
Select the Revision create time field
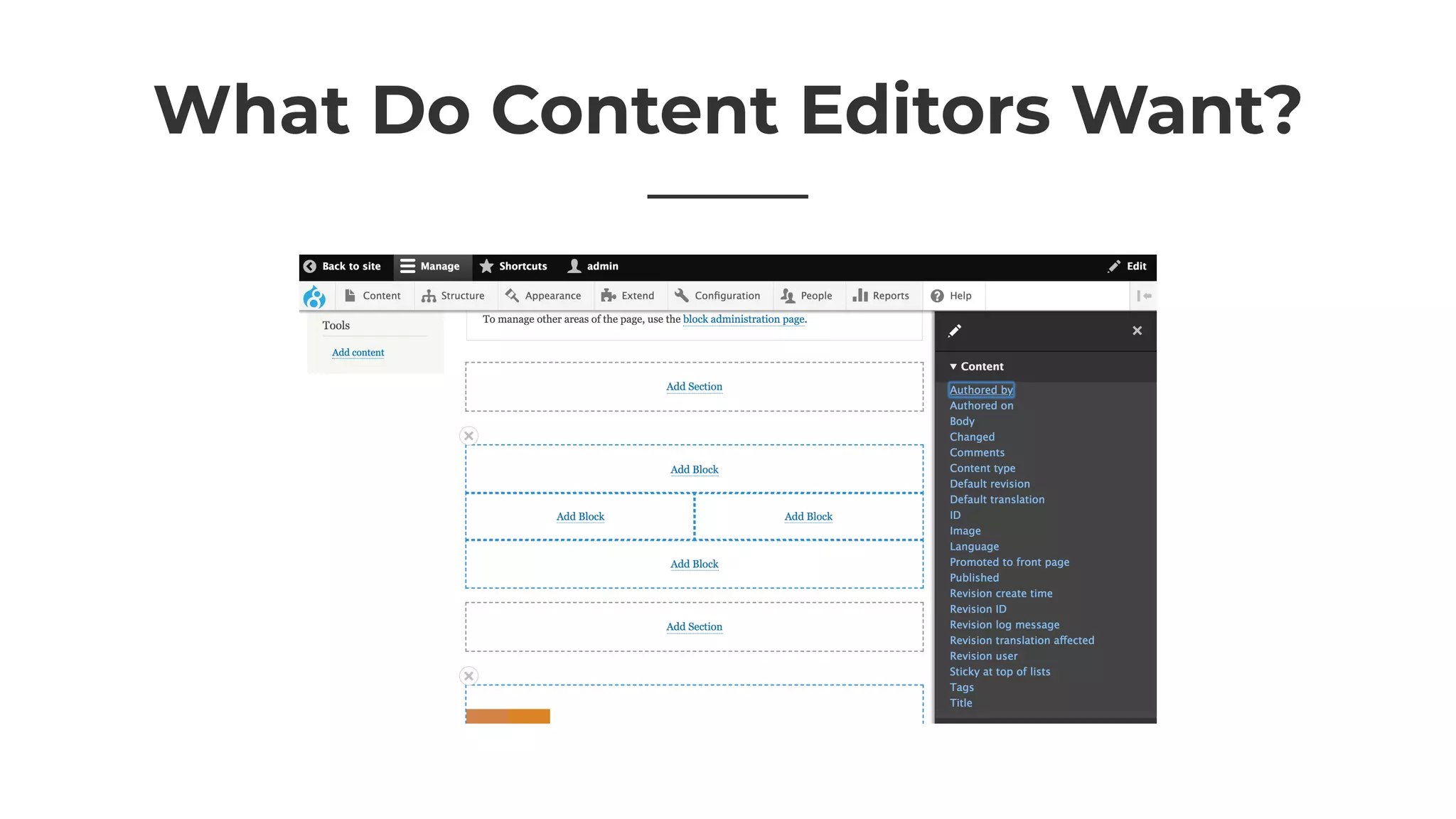[x=1001, y=594]
